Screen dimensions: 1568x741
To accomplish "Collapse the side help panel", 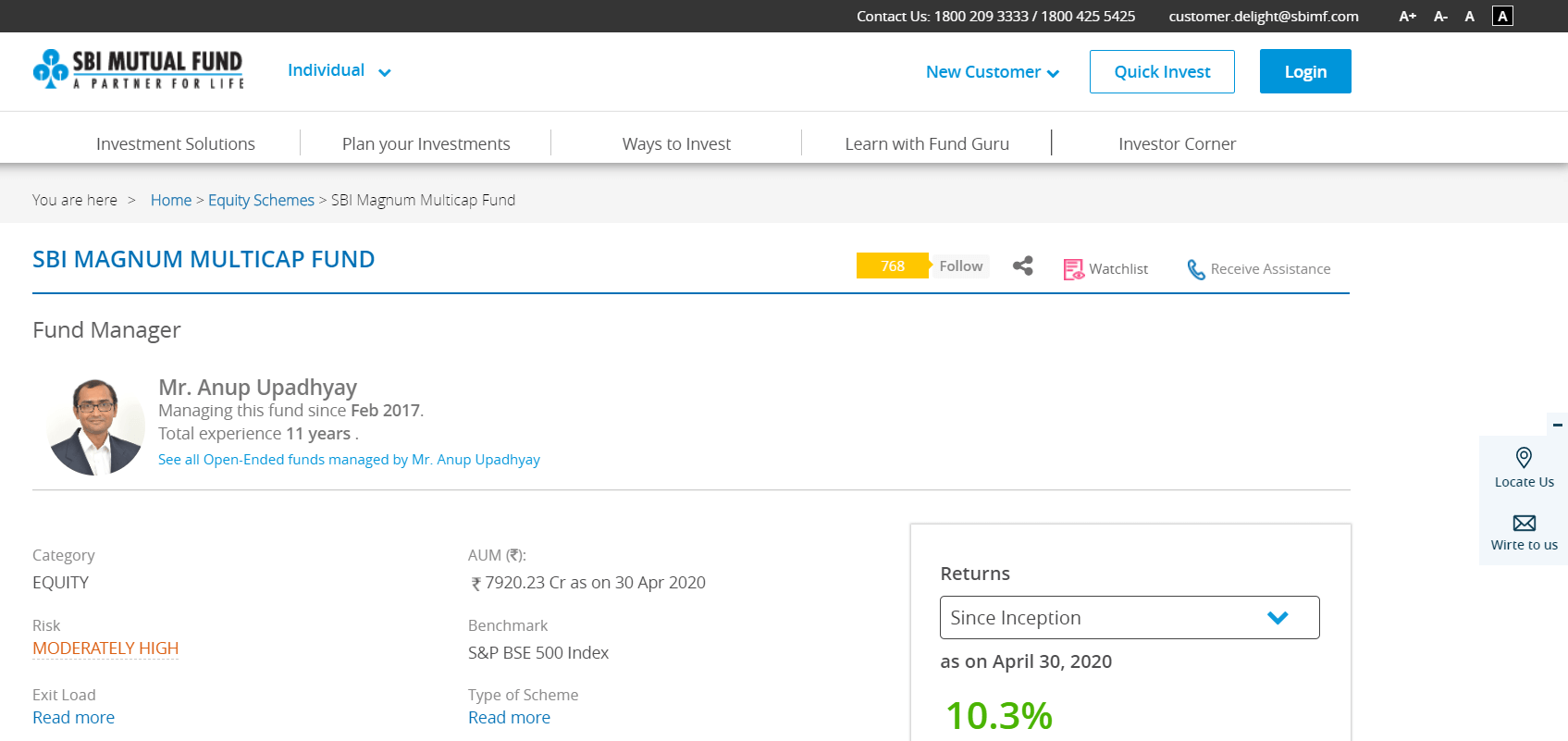I will pos(1558,425).
